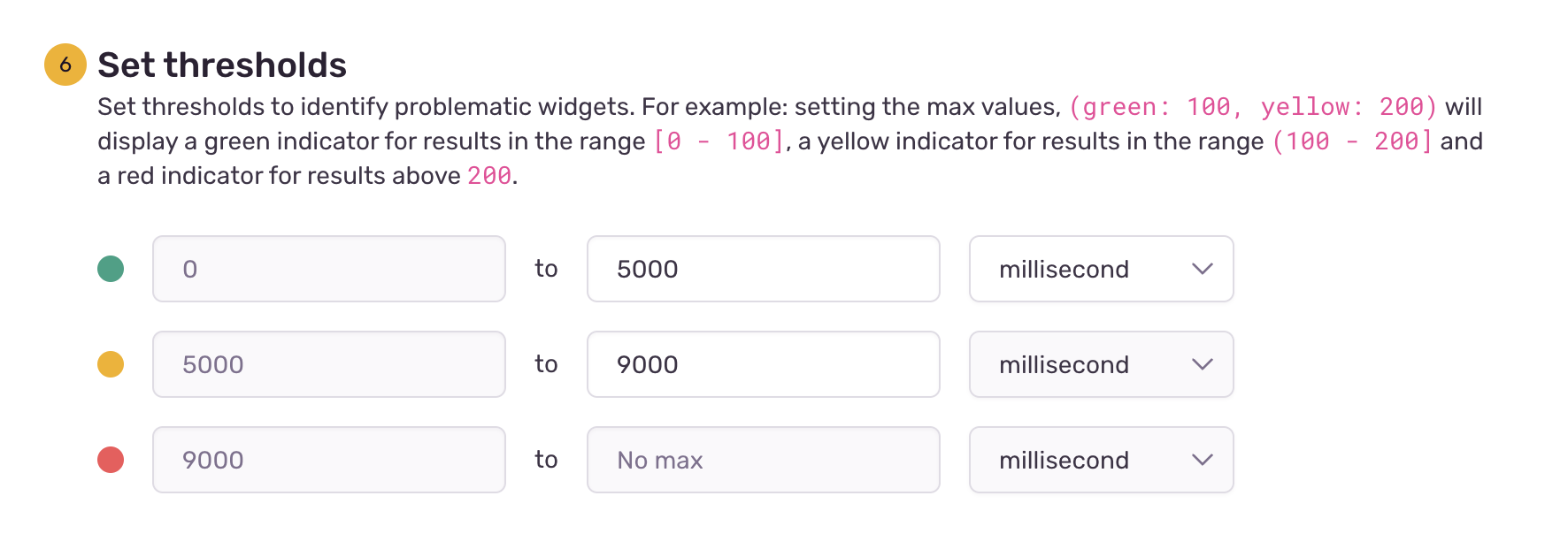
Task: Click the red row 'No max' field
Action: (x=763, y=460)
